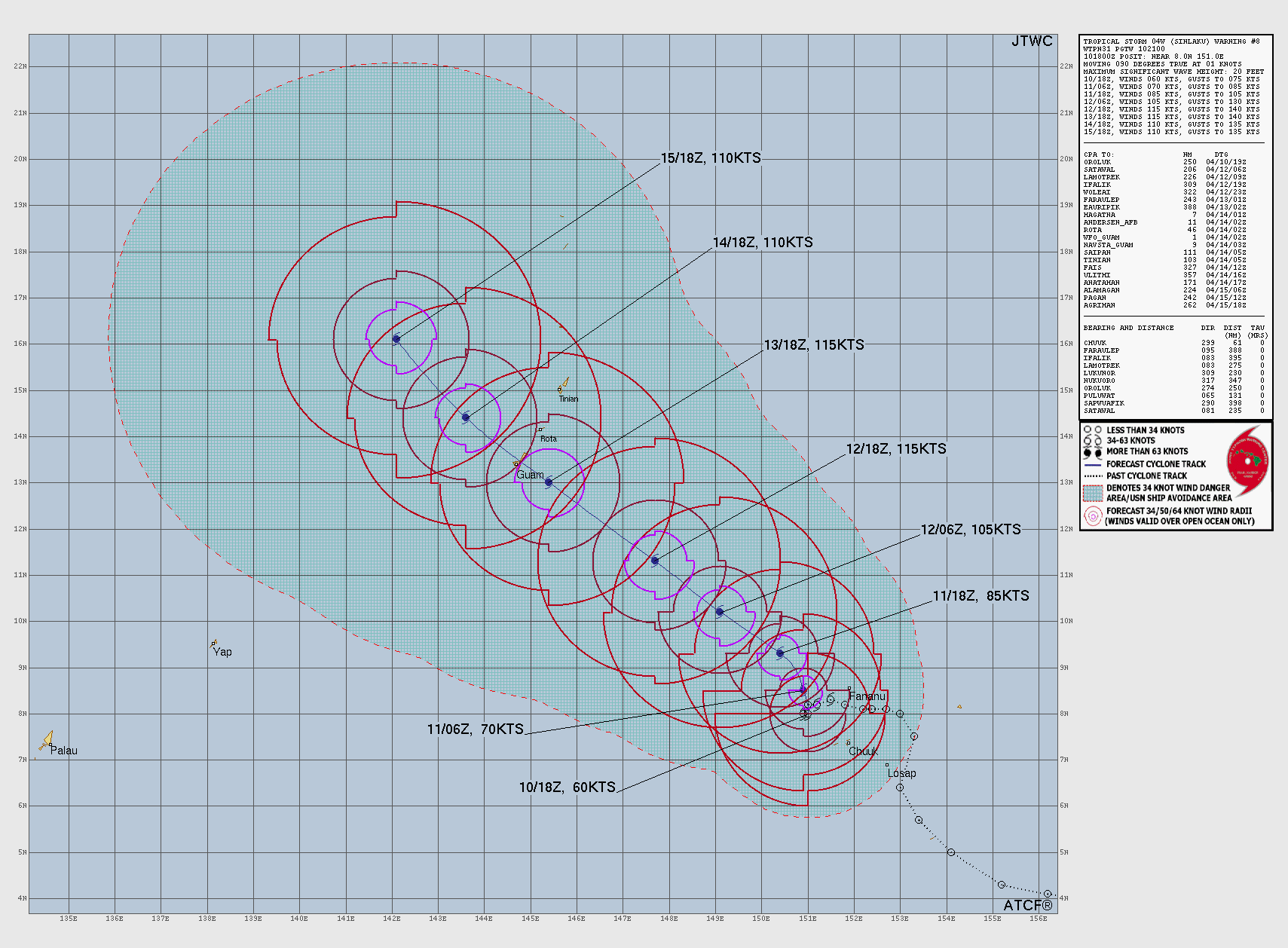Select the forecast wind radii legend icon
1288x948 pixels.
pos(1092,516)
